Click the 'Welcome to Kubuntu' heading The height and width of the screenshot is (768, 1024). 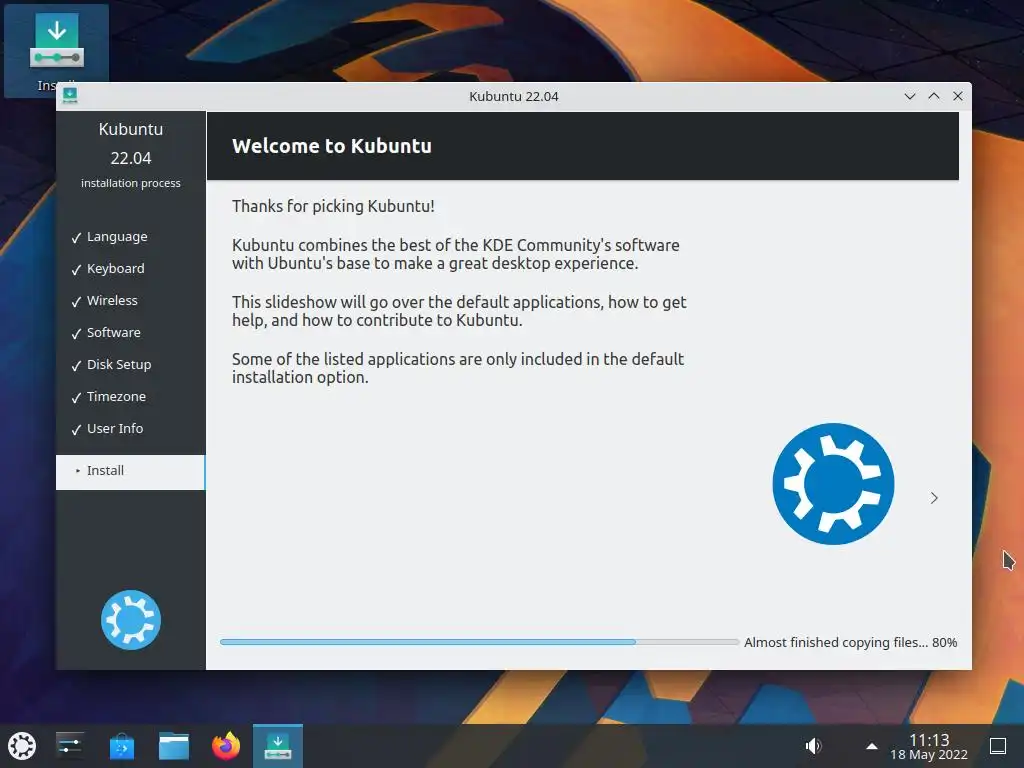(332, 146)
